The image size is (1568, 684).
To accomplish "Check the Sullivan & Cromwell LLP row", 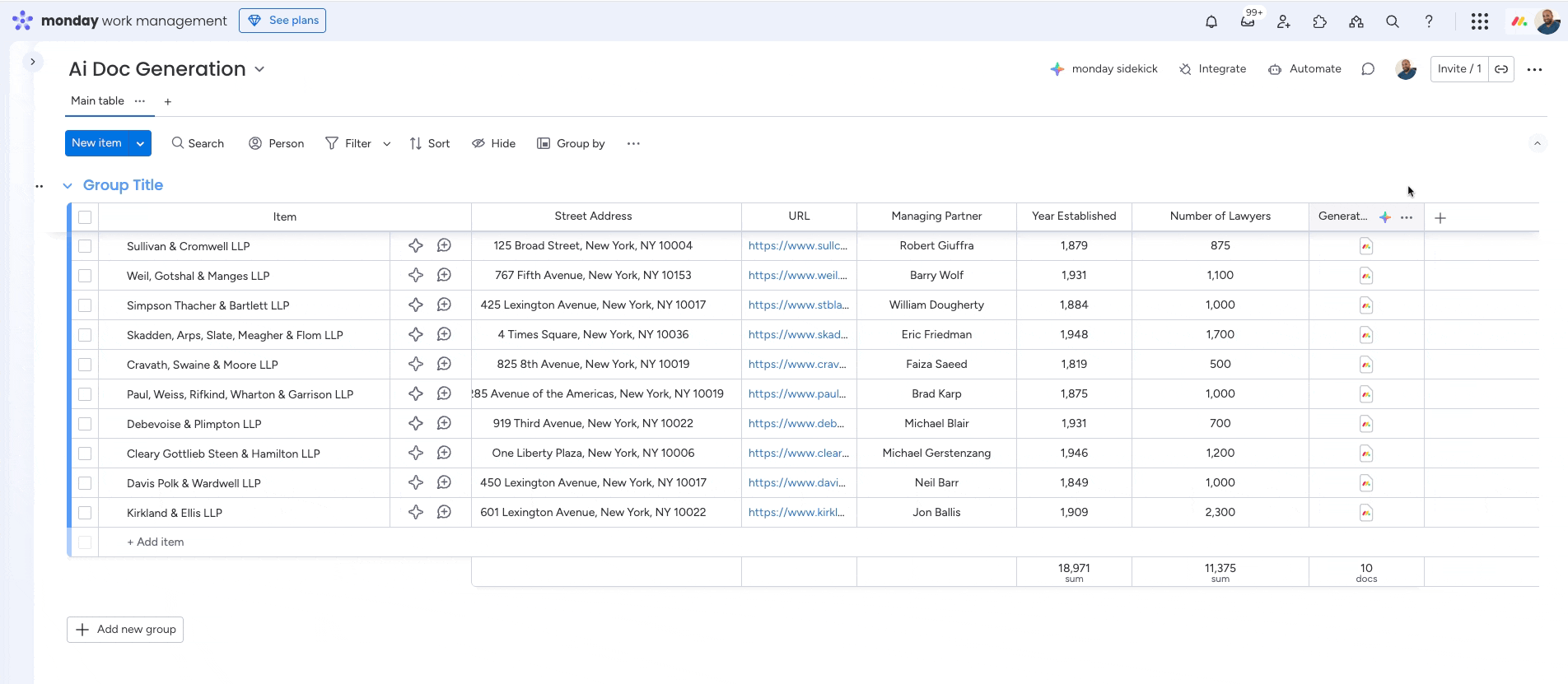I will click(85, 246).
